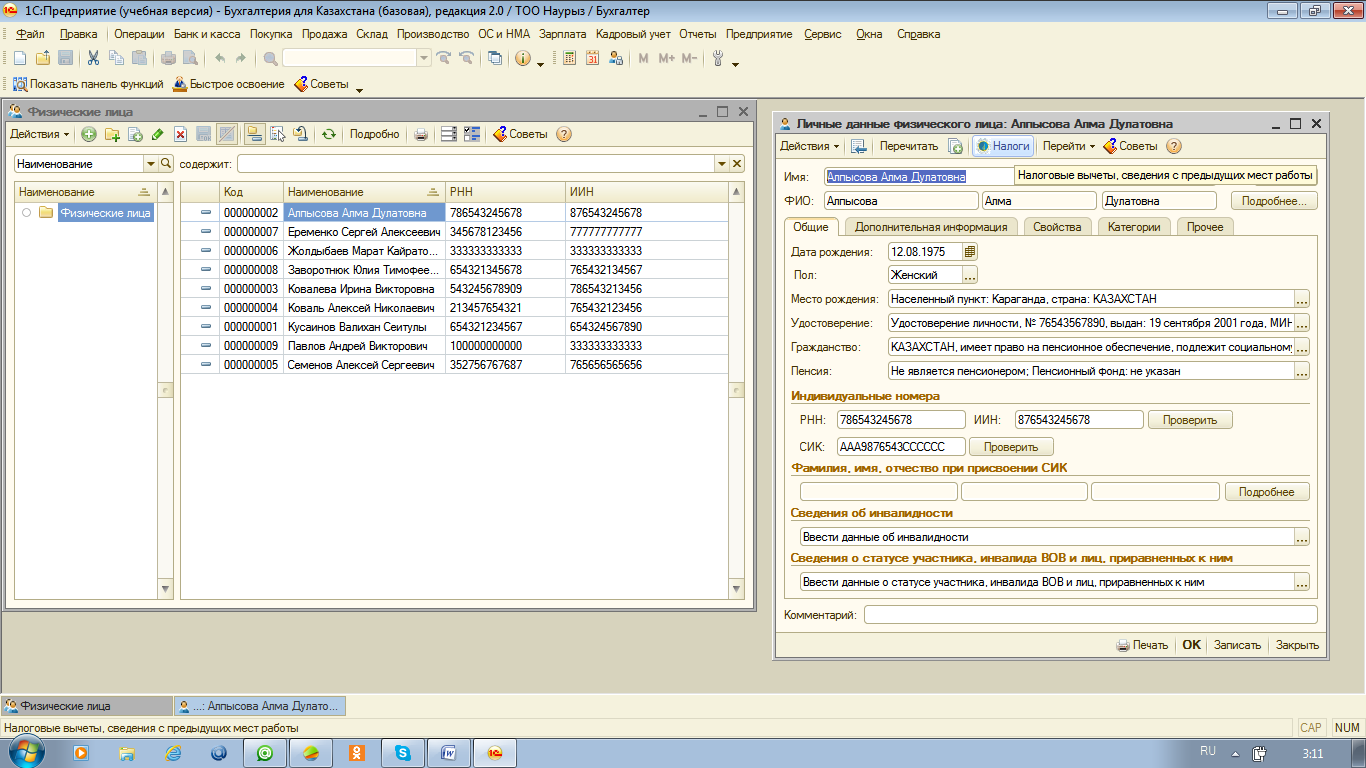Click the move to group icon
Image resolution: width=1366 pixels, height=768 pixels.
[299, 134]
